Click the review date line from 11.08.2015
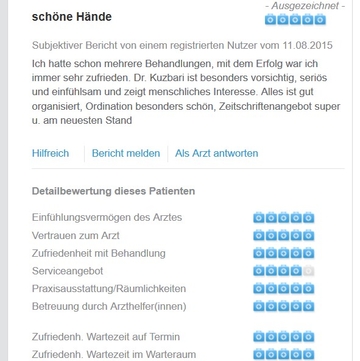360x361 pixels. coord(182,45)
